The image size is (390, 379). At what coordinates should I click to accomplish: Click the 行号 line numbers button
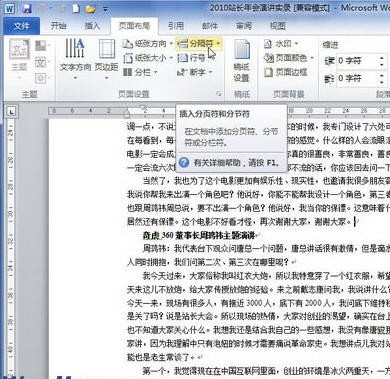(x=191, y=58)
